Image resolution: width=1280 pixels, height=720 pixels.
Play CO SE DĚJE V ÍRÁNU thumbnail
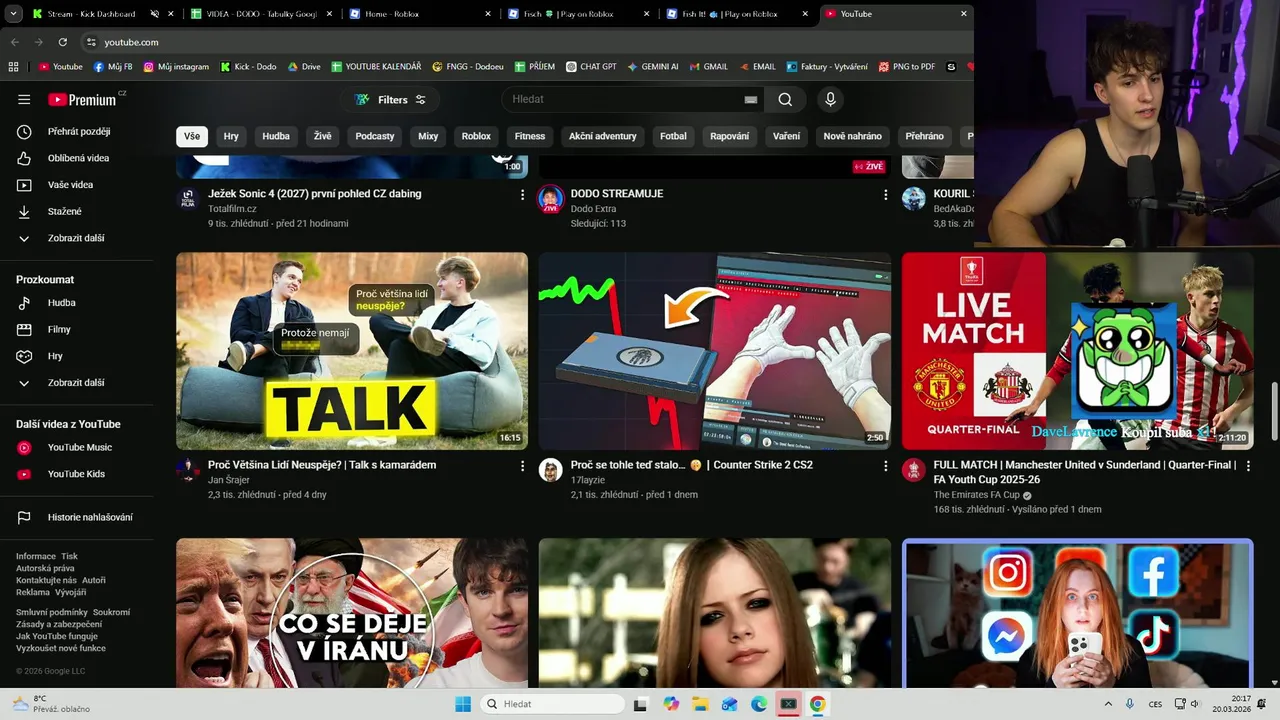coord(352,613)
